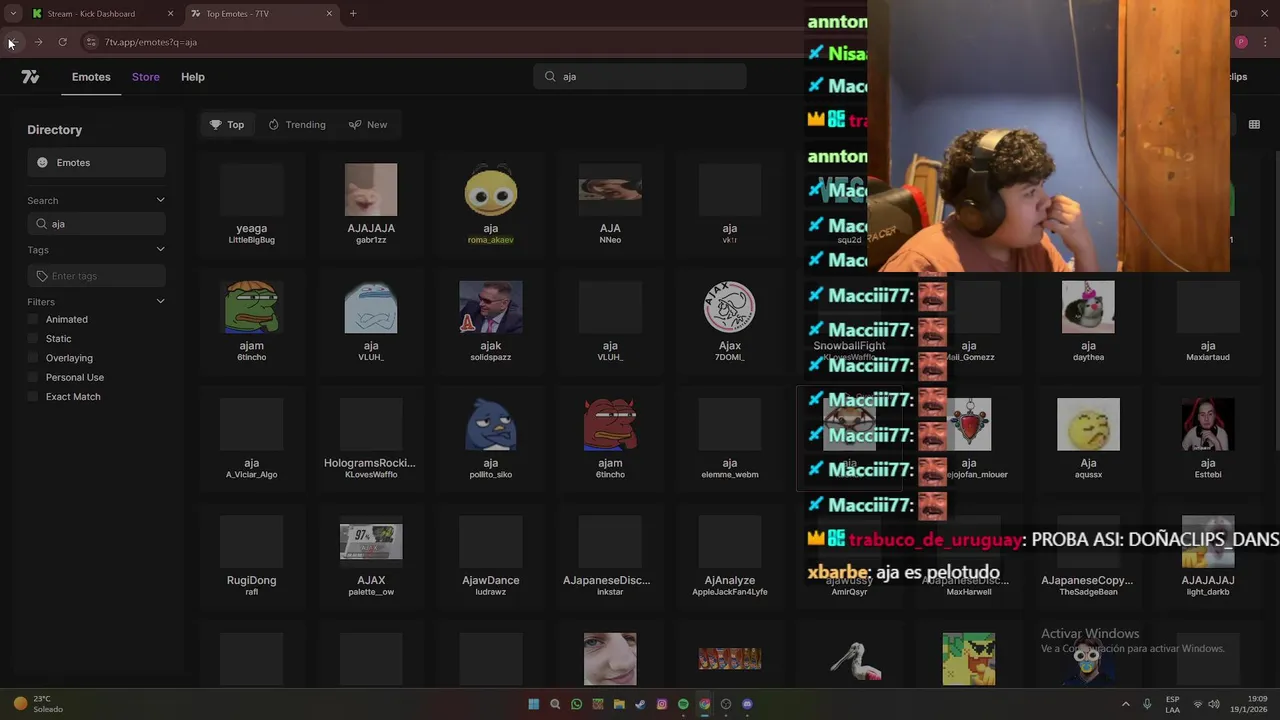Open WhatsApp from the taskbar

[576, 704]
